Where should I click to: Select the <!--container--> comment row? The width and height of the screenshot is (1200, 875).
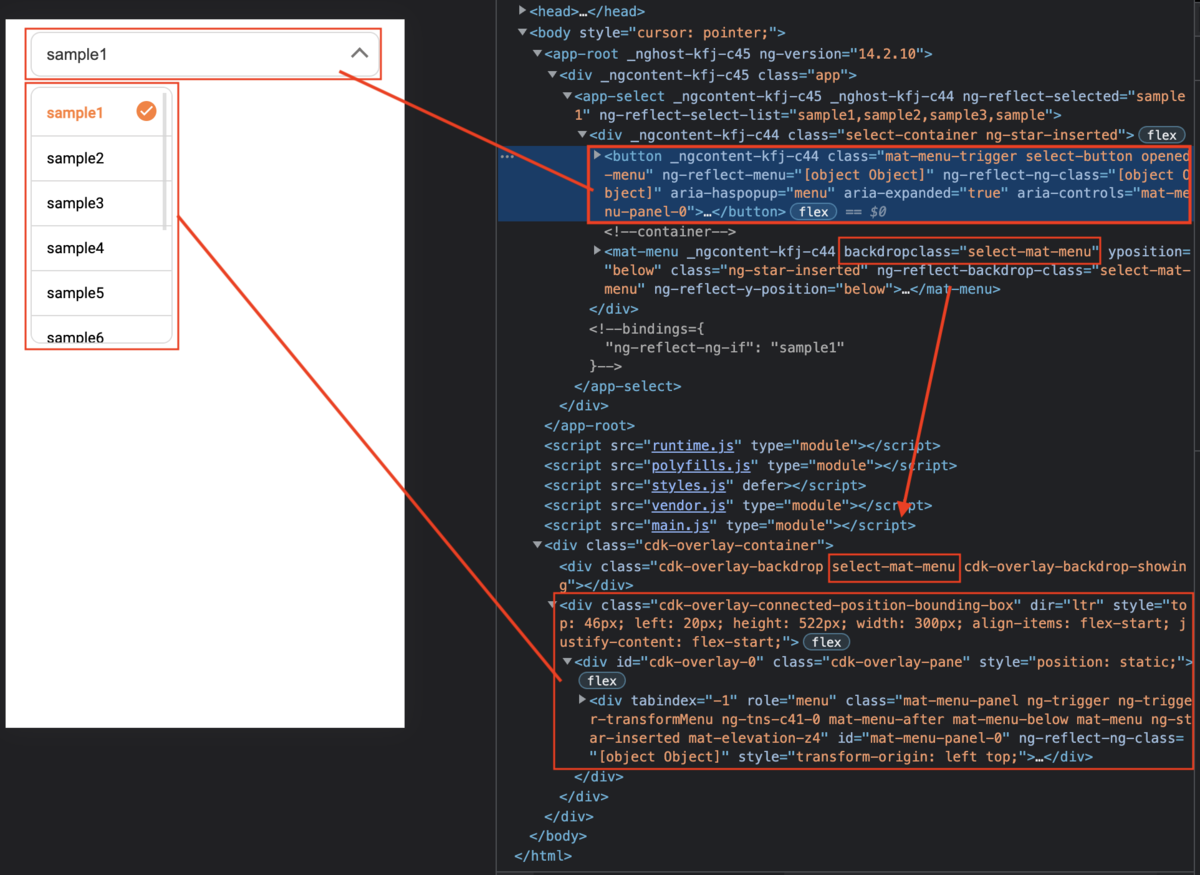pos(669,232)
